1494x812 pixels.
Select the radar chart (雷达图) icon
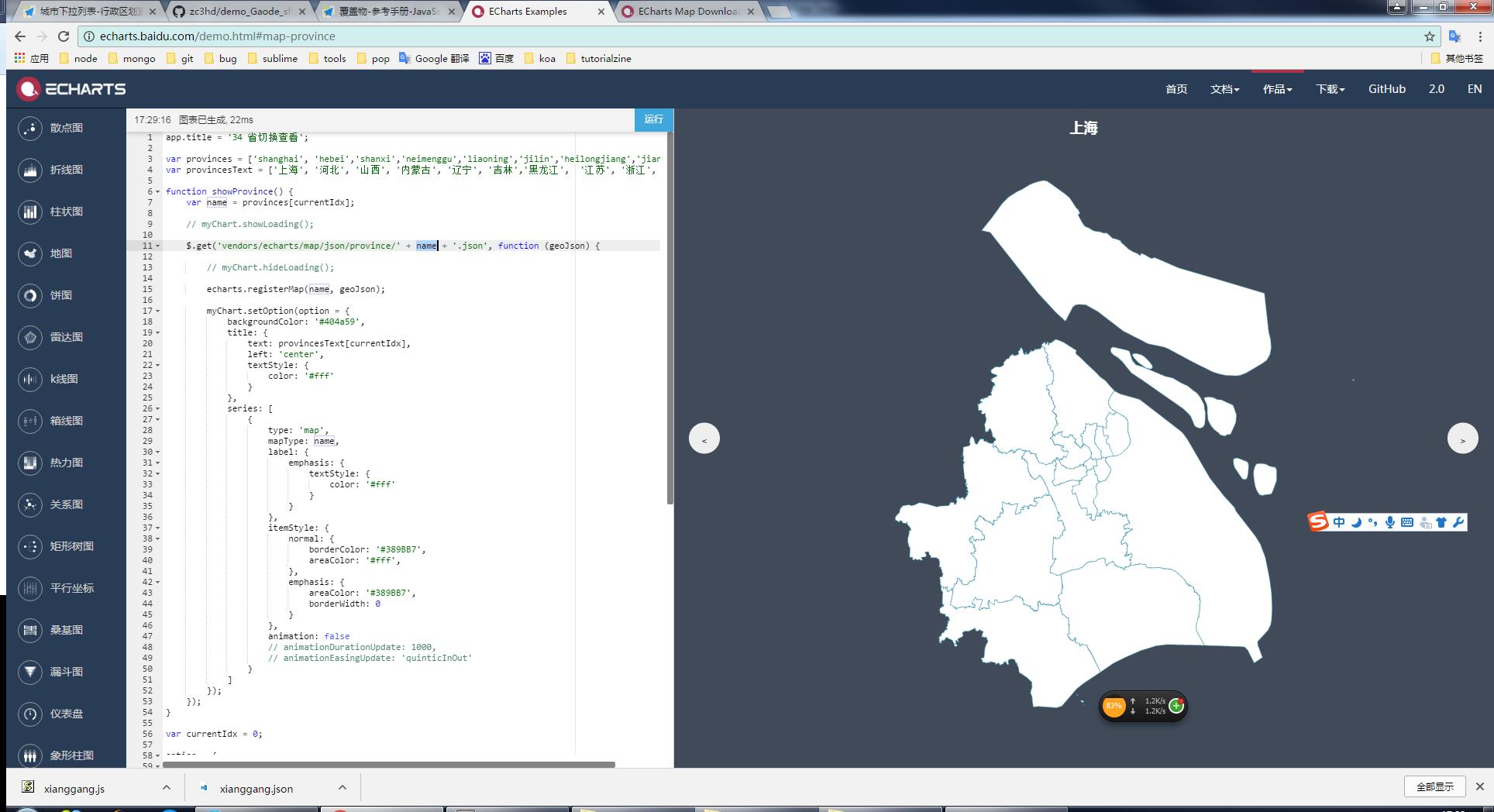[30, 338]
